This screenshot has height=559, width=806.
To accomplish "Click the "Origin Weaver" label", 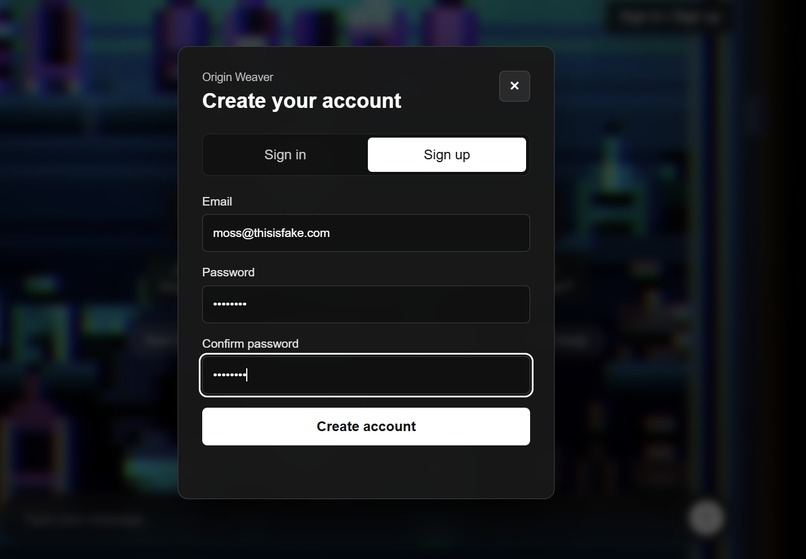I will 237,77.
